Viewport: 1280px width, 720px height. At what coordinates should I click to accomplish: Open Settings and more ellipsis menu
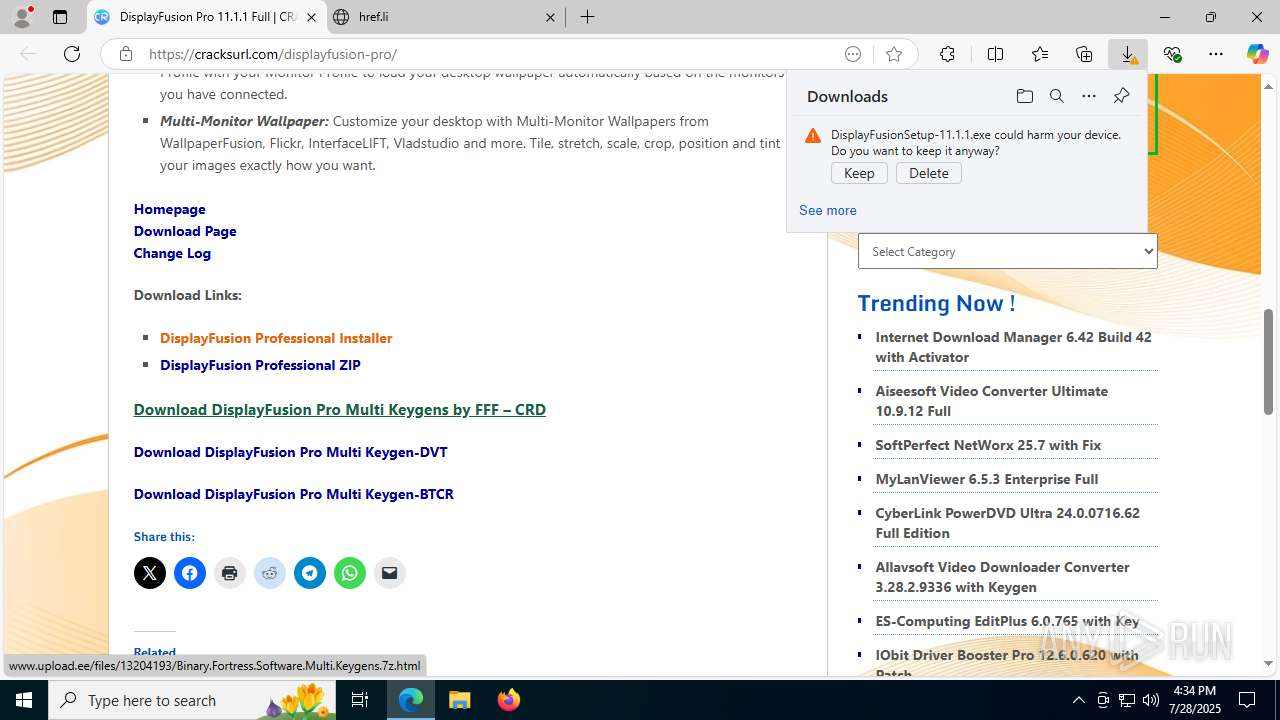(1216, 54)
